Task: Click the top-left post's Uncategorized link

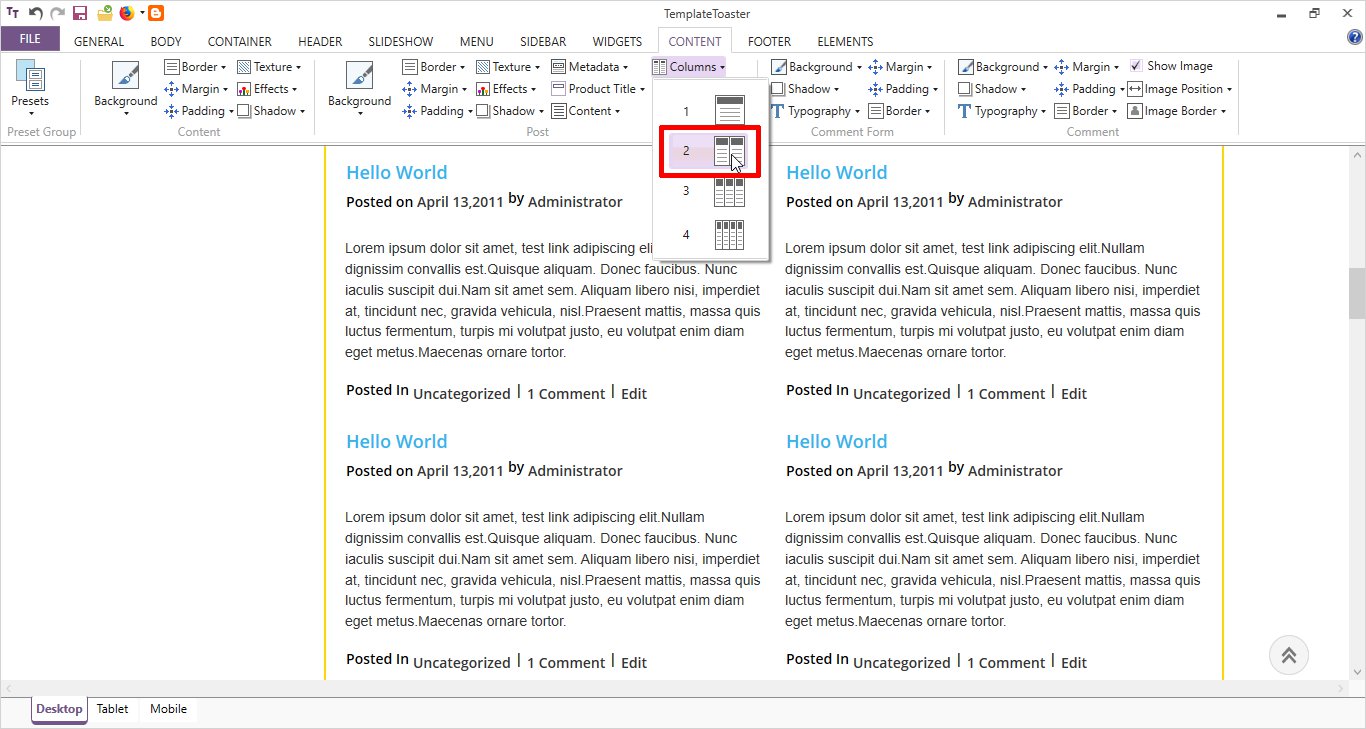Action: coord(461,394)
